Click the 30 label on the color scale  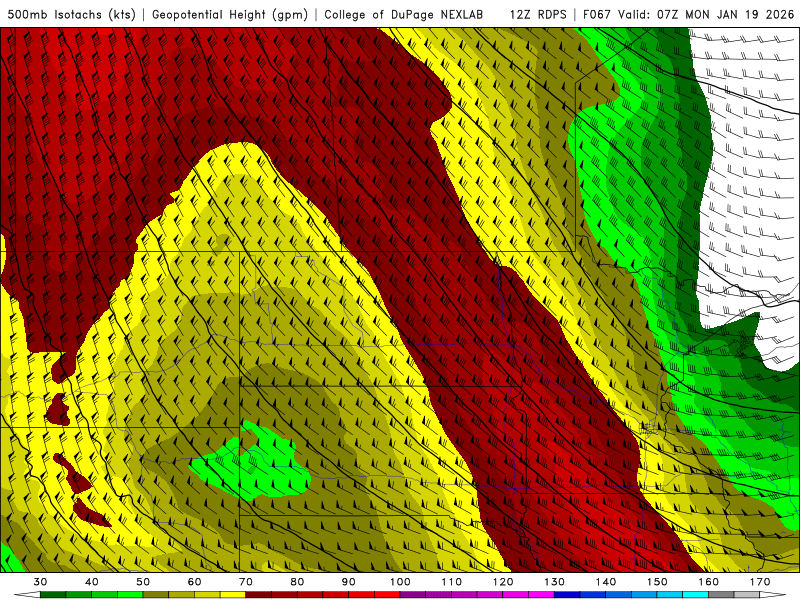40,582
